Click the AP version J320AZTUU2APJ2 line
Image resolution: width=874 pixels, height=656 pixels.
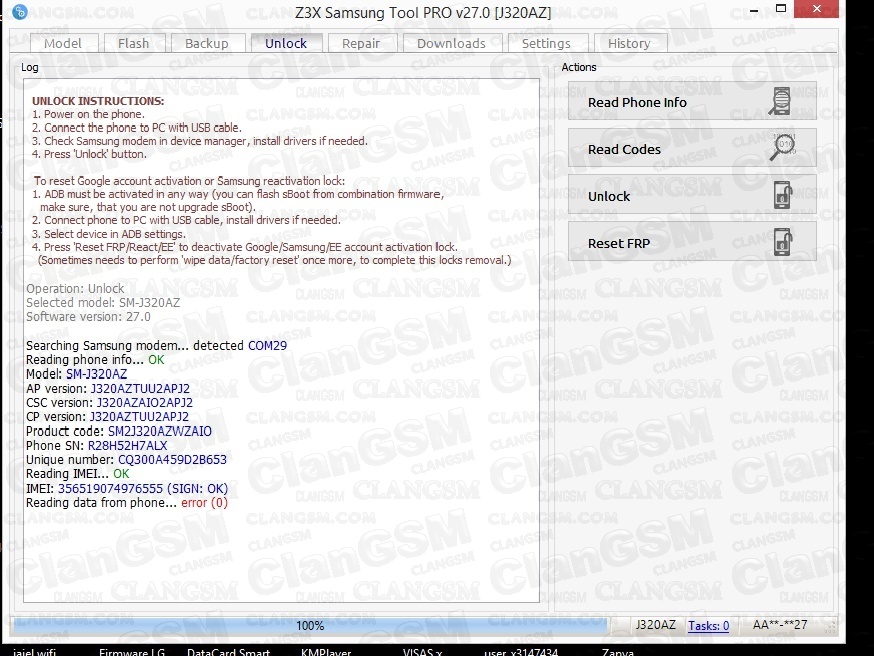pyautogui.click(x=108, y=388)
